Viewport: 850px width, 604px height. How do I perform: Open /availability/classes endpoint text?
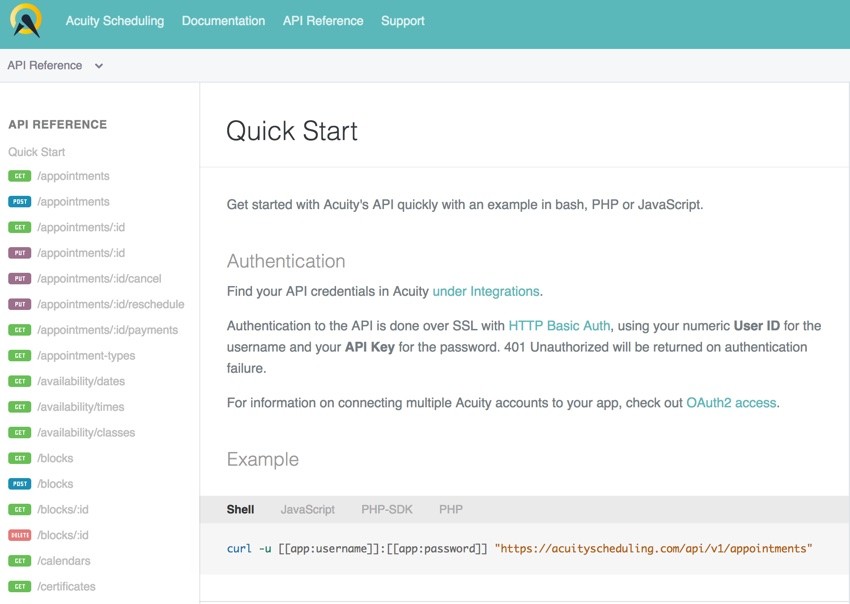pyautogui.click(x=86, y=433)
